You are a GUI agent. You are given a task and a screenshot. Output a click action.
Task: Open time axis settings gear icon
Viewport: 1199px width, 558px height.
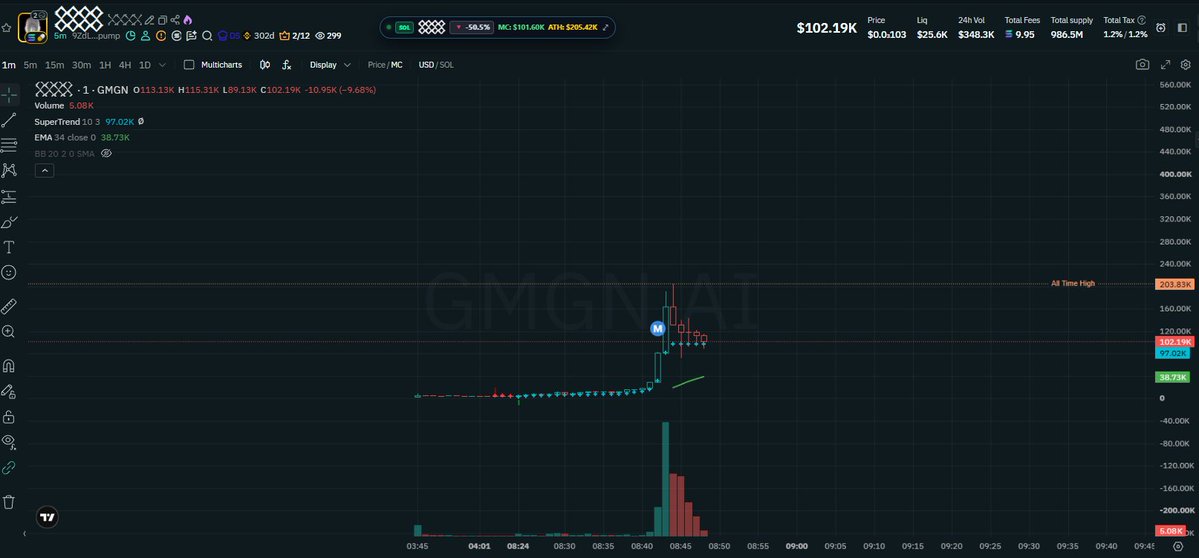point(1177,547)
